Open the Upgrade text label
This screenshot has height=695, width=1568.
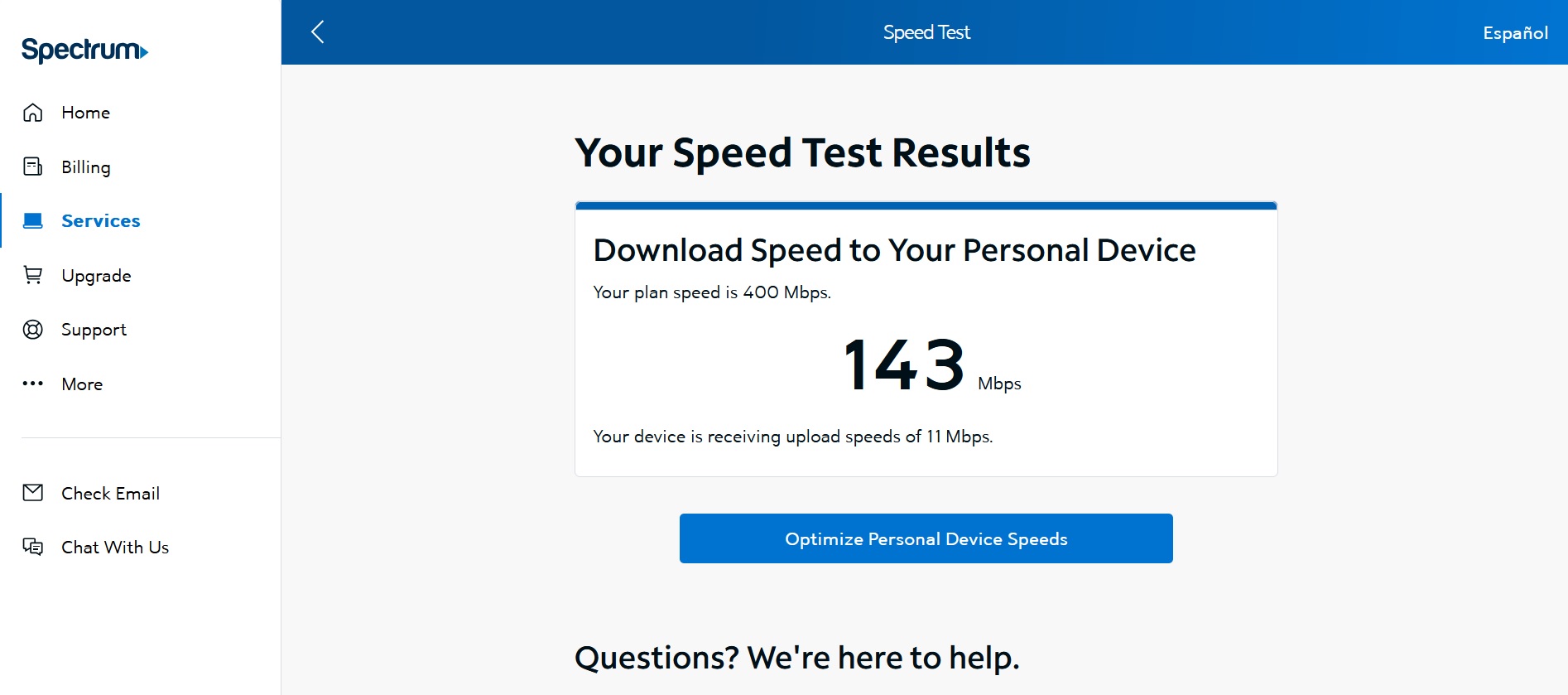point(96,276)
